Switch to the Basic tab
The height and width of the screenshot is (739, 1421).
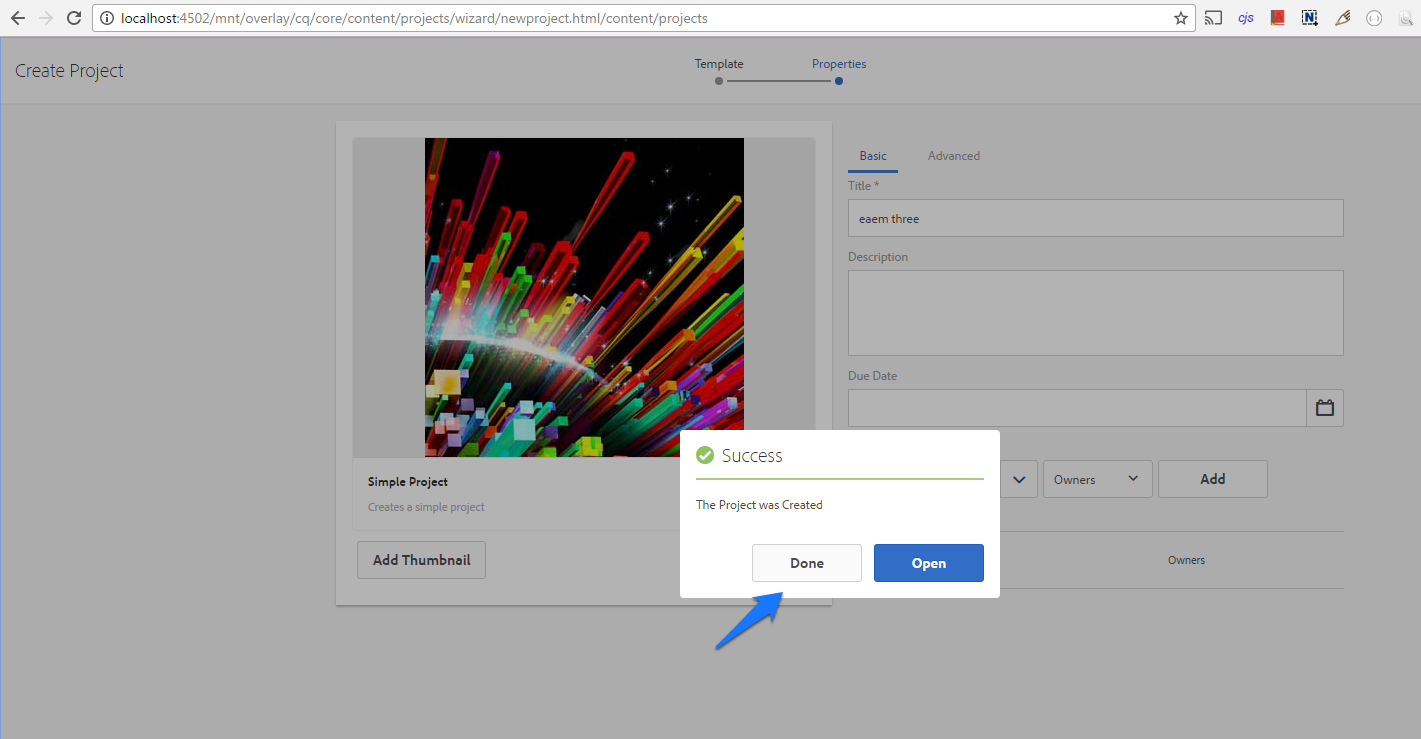click(873, 156)
